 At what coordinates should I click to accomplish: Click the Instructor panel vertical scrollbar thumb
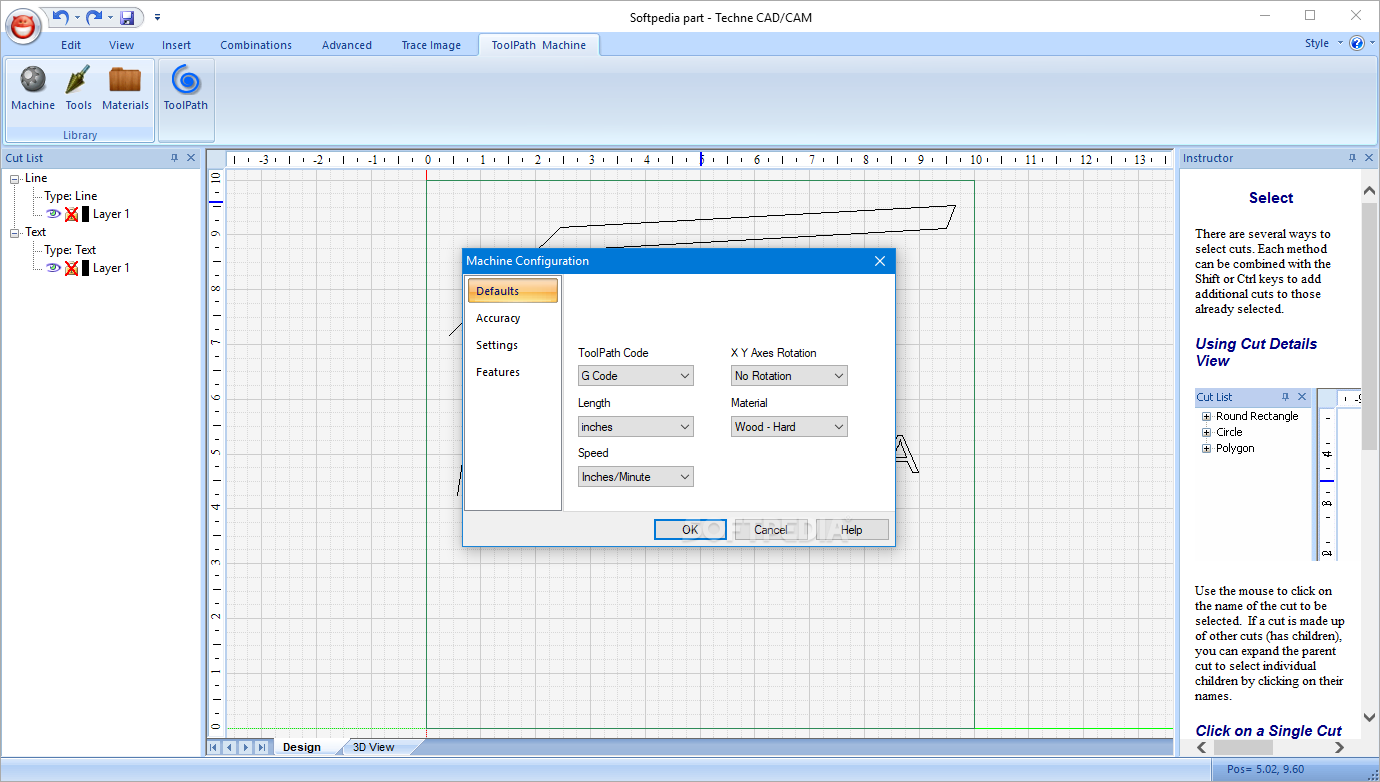1369,325
